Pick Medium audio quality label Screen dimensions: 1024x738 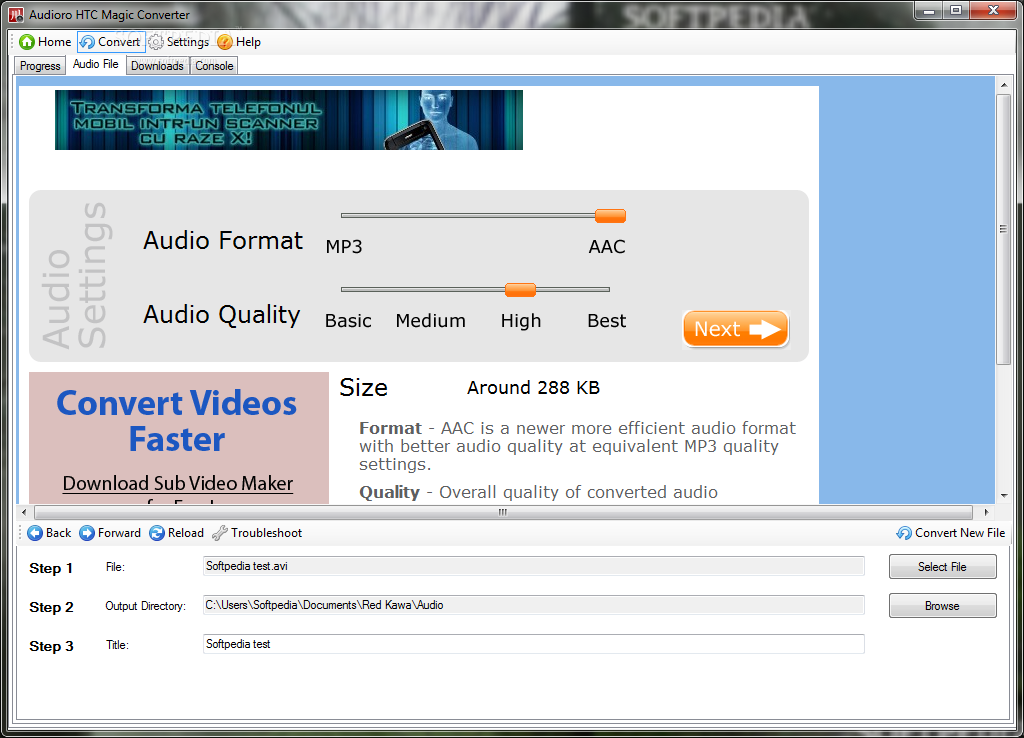coord(430,321)
